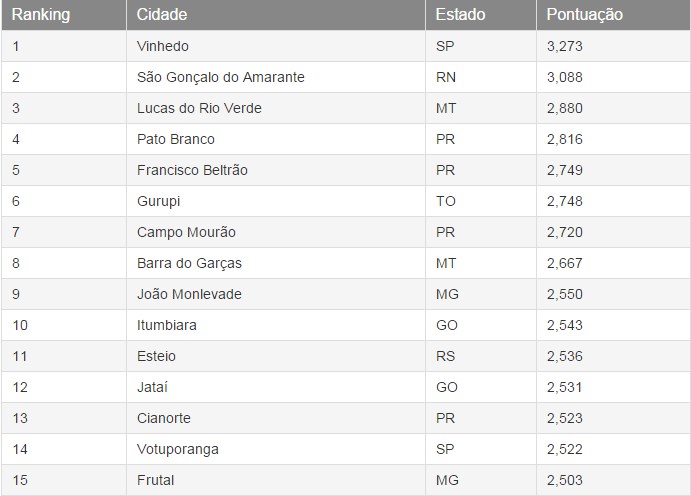Select Barra do Garças entry
691x496 pixels.
coord(276,263)
